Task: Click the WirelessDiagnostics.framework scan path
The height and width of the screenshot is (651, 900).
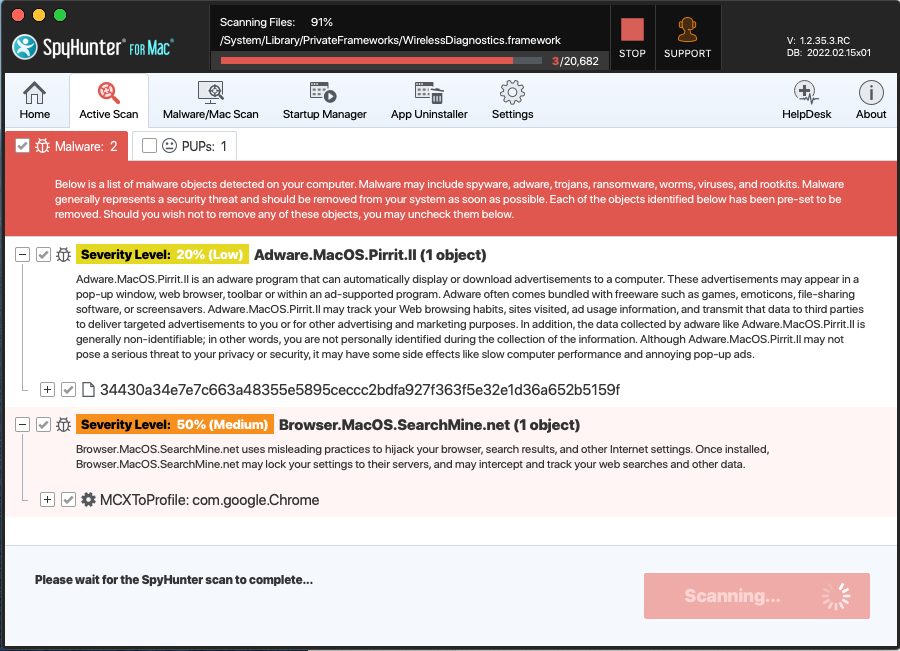Action: [390, 40]
